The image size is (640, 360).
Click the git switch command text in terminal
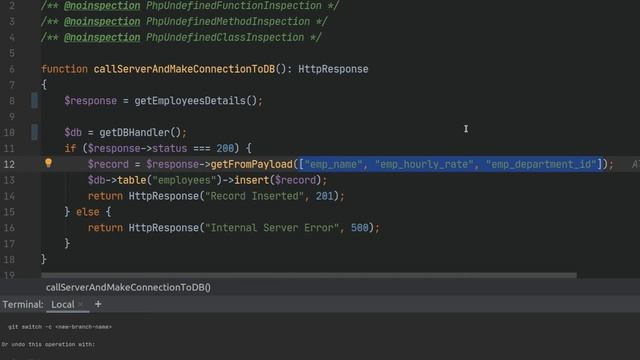tap(60, 327)
